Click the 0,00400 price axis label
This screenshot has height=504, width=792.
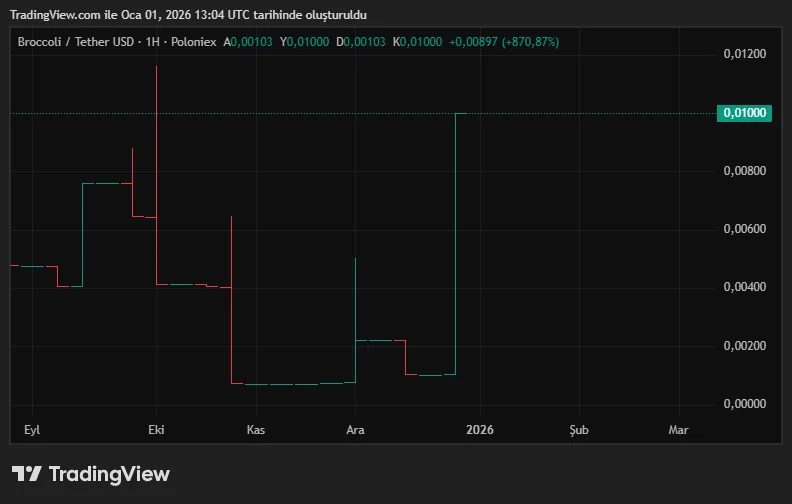point(744,288)
